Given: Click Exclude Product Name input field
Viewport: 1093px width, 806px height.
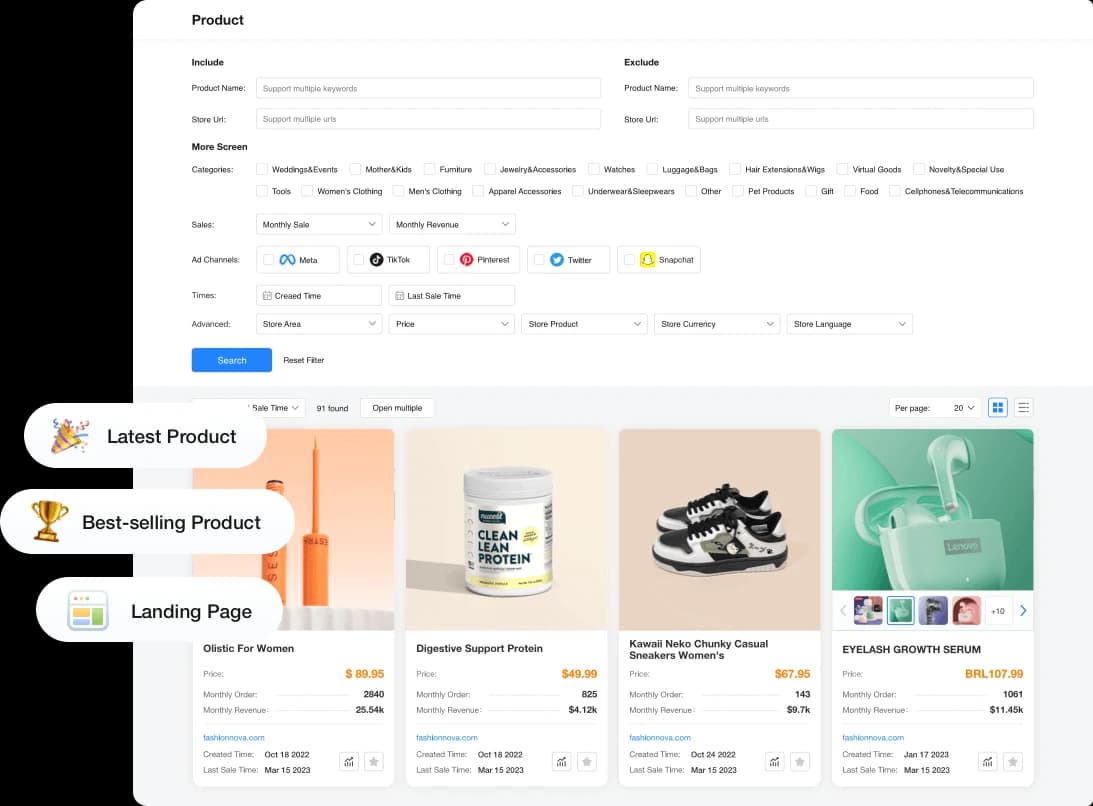Looking at the screenshot, I should tap(860, 89).
